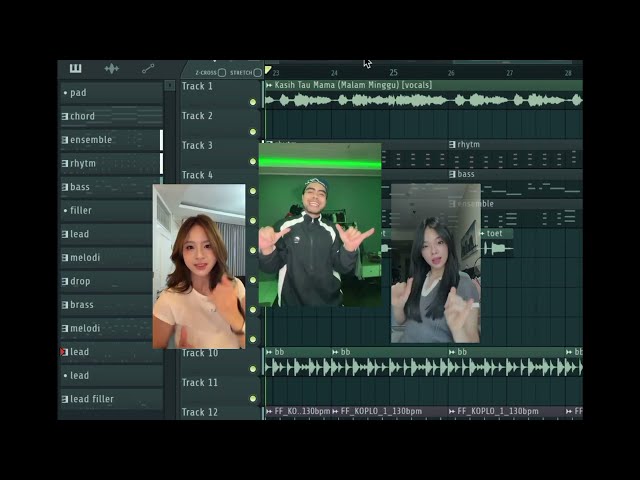Click the Track 11 header label

(200, 383)
